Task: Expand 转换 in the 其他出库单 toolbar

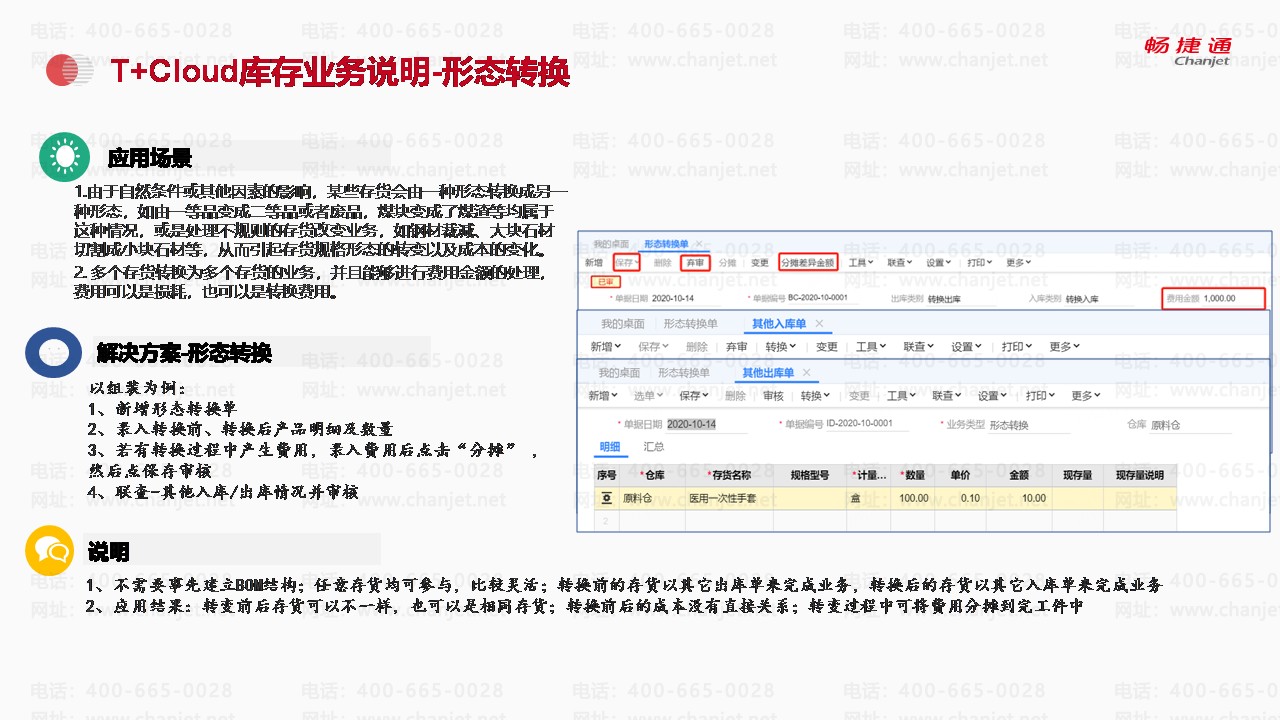Action: tap(816, 396)
